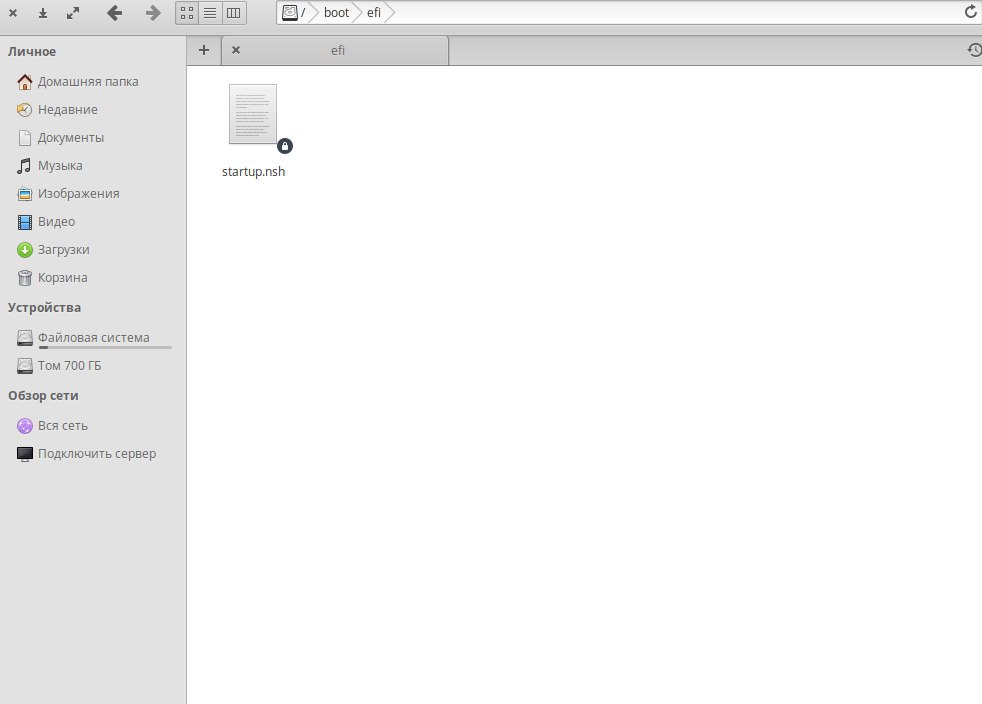Click the film icon beside Видео
This screenshot has width=982, height=704.
point(24,222)
